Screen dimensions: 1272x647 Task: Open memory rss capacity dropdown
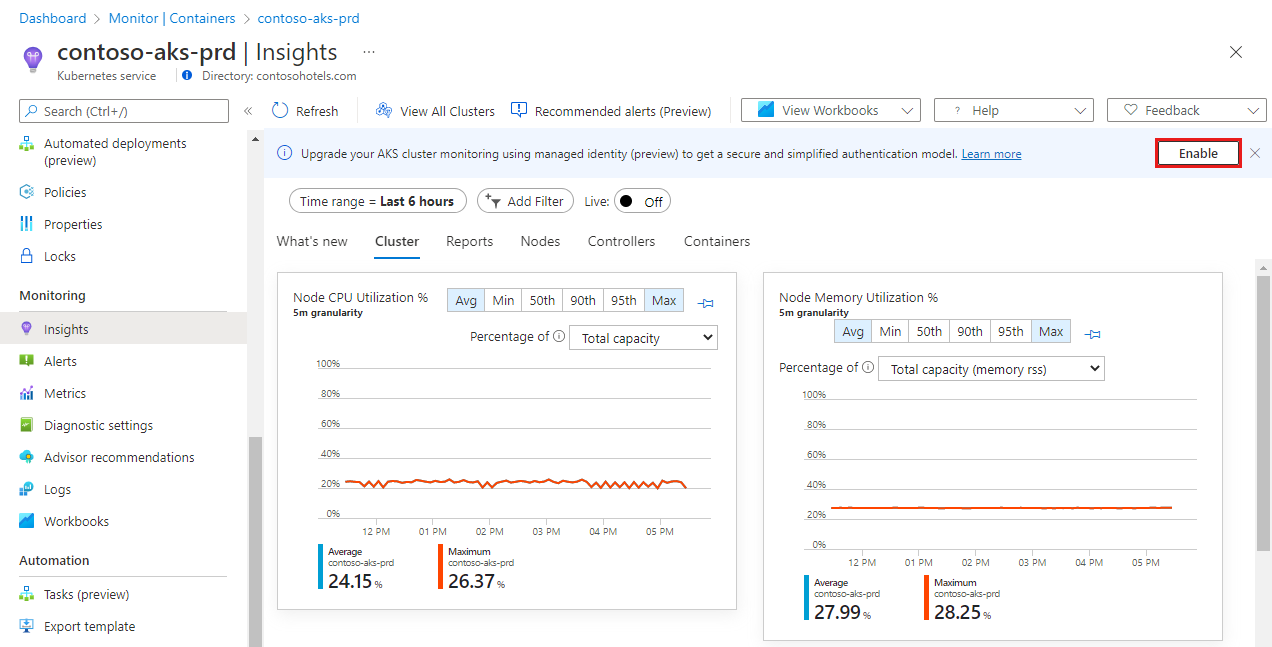pos(991,369)
